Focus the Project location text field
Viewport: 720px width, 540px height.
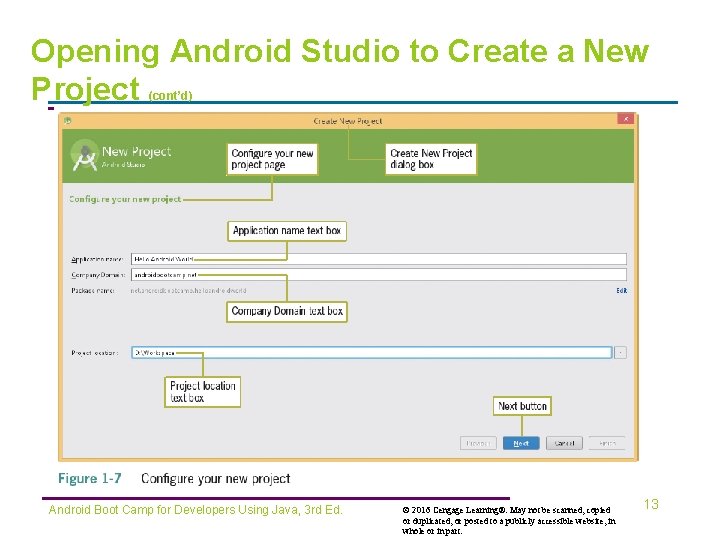click(x=371, y=353)
